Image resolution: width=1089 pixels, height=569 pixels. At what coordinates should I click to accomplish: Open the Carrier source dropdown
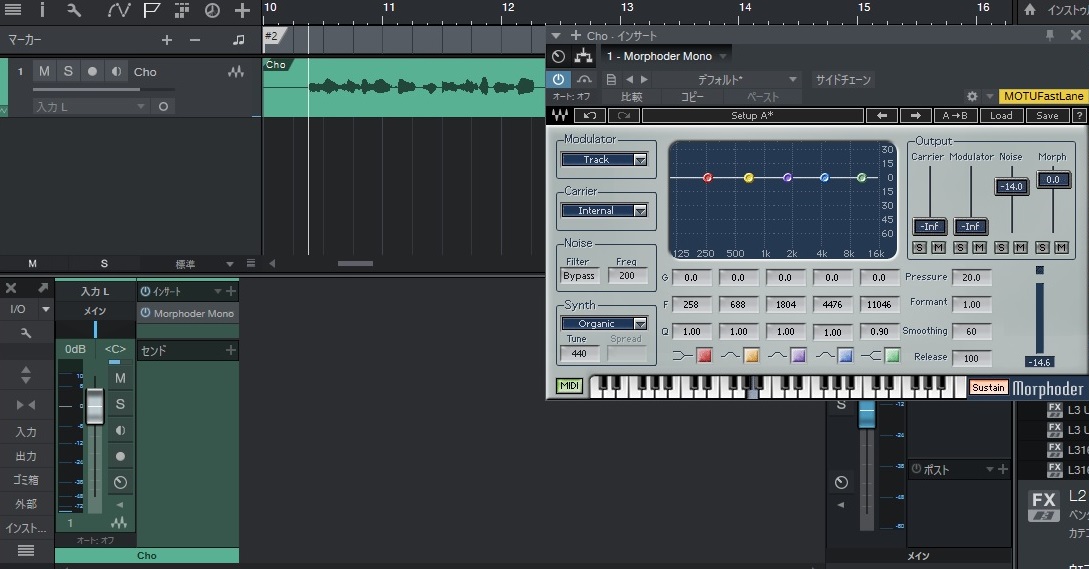(604, 211)
